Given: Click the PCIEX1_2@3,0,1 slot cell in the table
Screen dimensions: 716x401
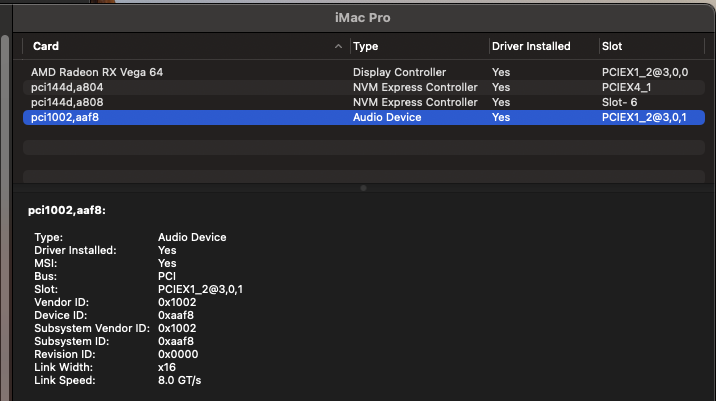Looking at the screenshot, I should (x=644, y=117).
